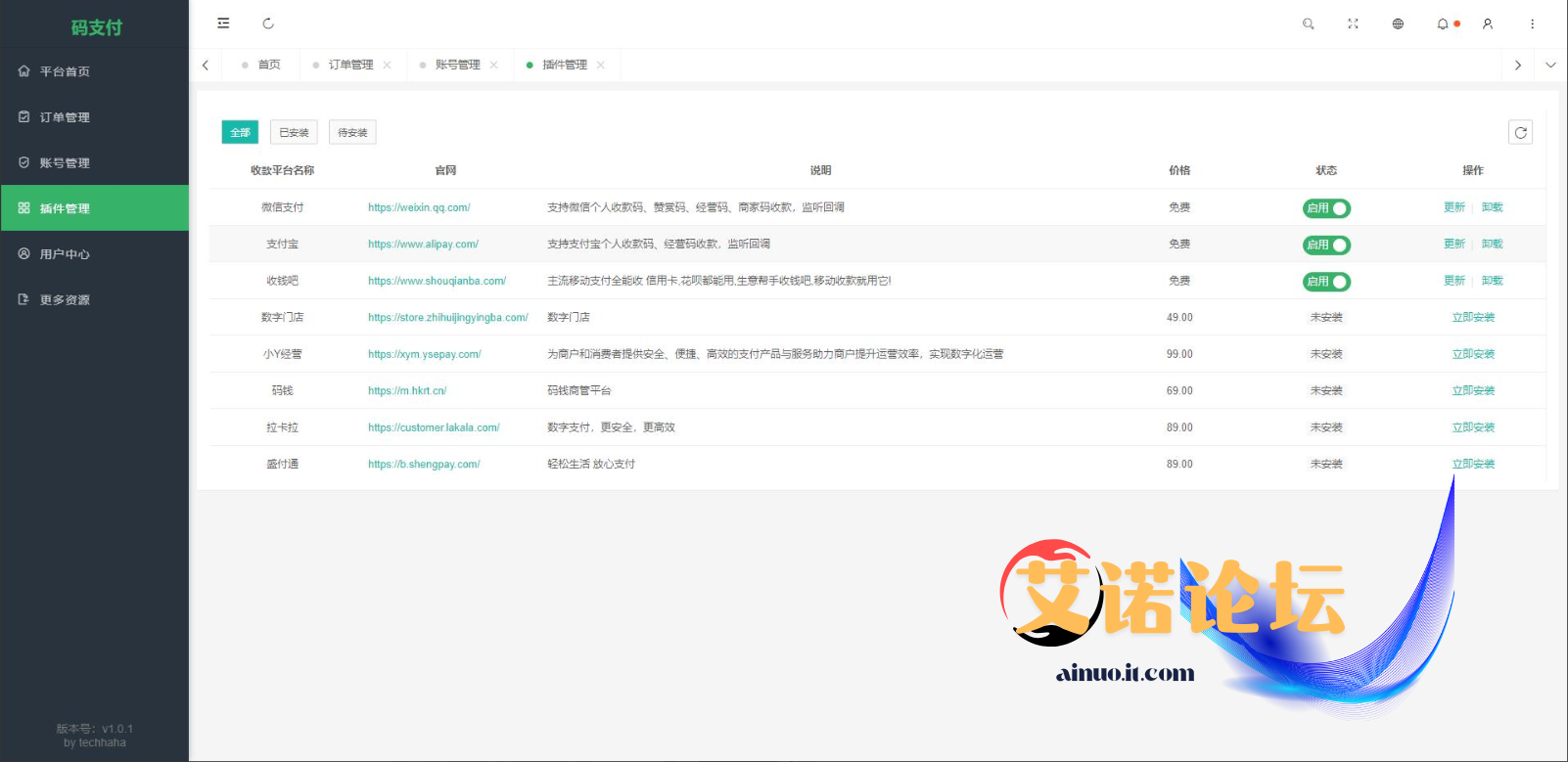Image resolution: width=1568 pixels, height=762 pixels.
Task: Click the 收款平台名称 column header
Action: click(282, 170)
